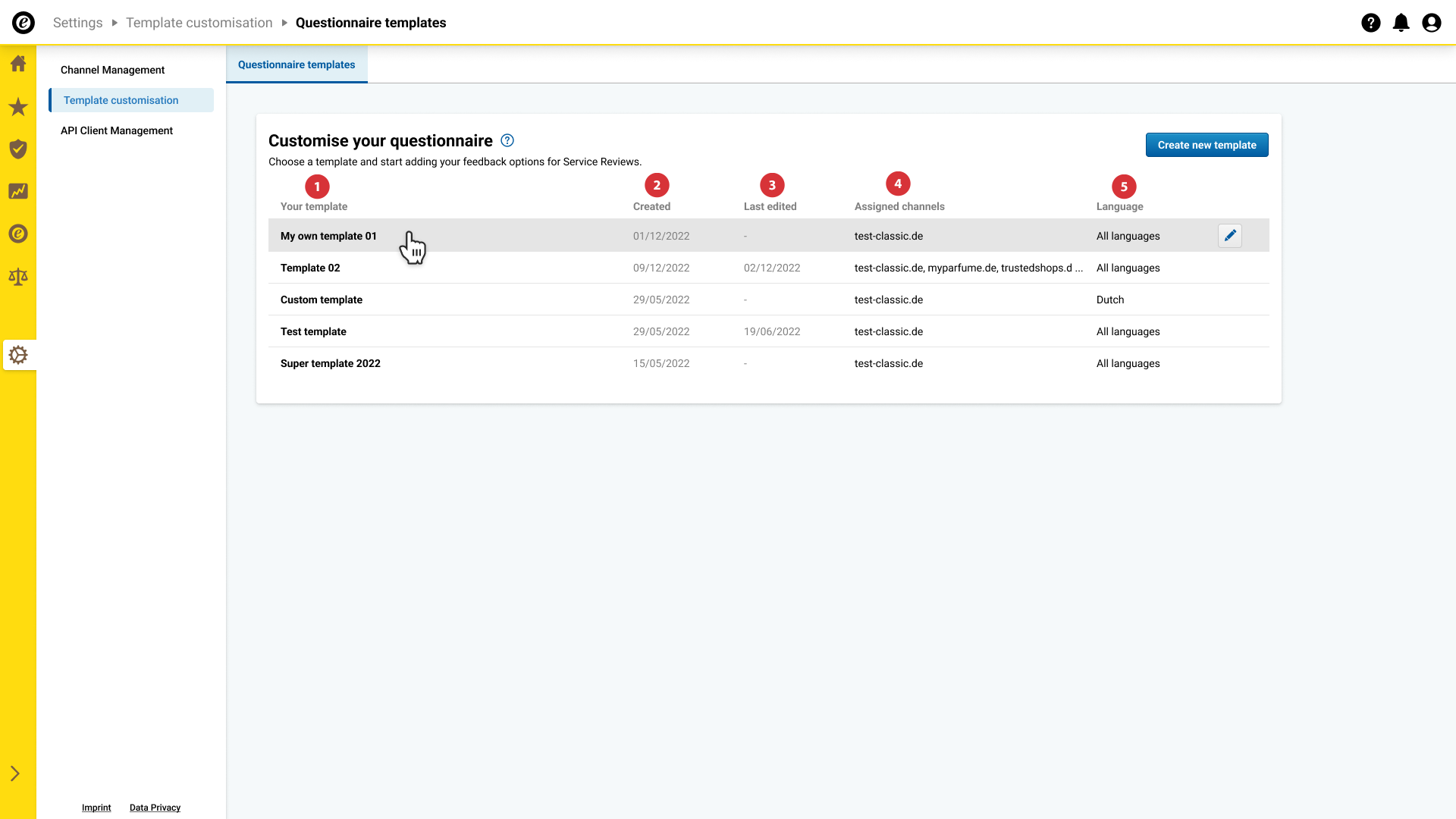The image size is (1456, 819).
Task: Open the legal scales sidebar icon
Action: (18, 277)
